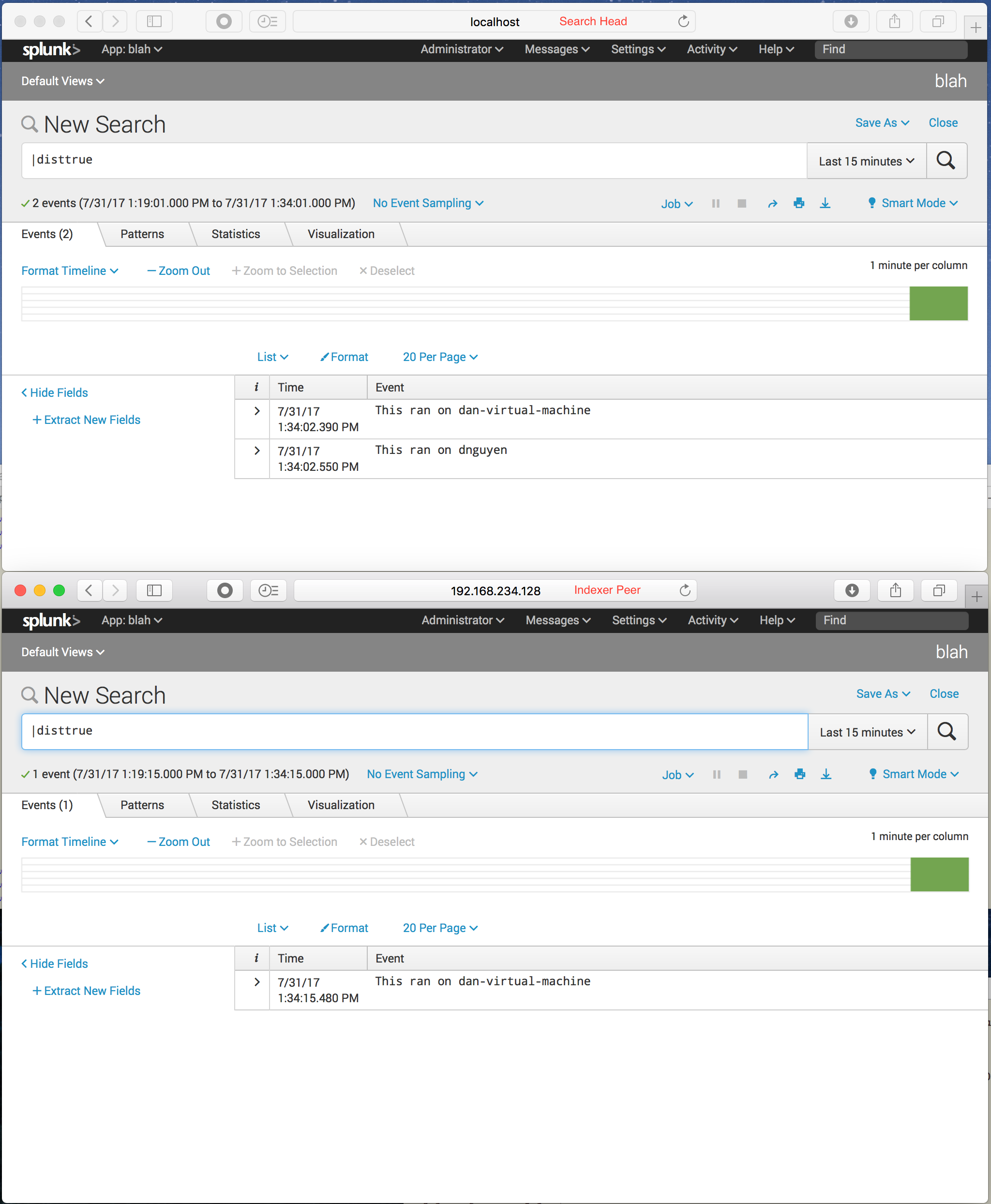This screenshot has height=1204, width=991.
Task: Expand the 1:34:15.480 PM event row
Action: click(257, 981)
